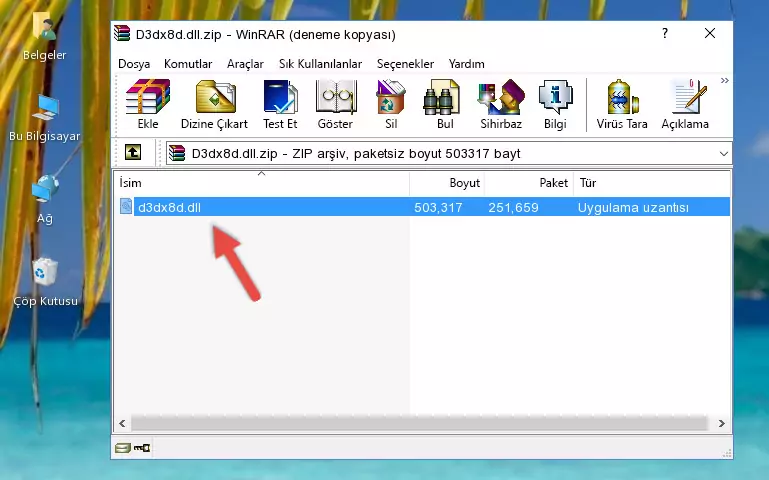Viewport: 769px width, 480px height.
Task: Go up one folder level icon
Action: point(133,152)
